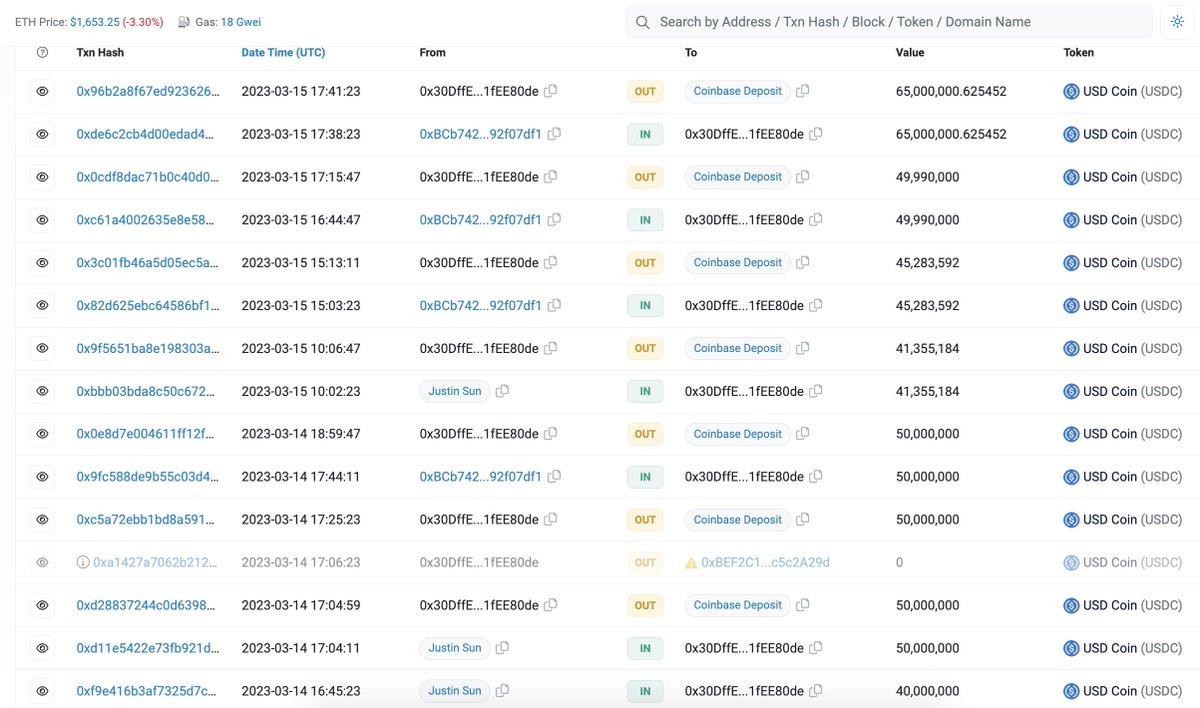
Task: Copy To address in 17:38:23 row
Action: pyautogui.click(x=816, y=134)
